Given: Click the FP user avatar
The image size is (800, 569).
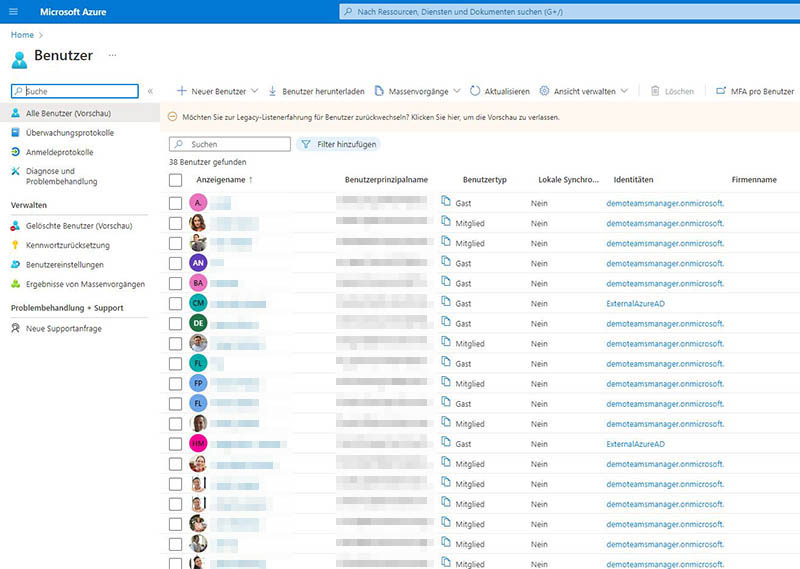Looking at the screenshot, I should tap(198, 383).
